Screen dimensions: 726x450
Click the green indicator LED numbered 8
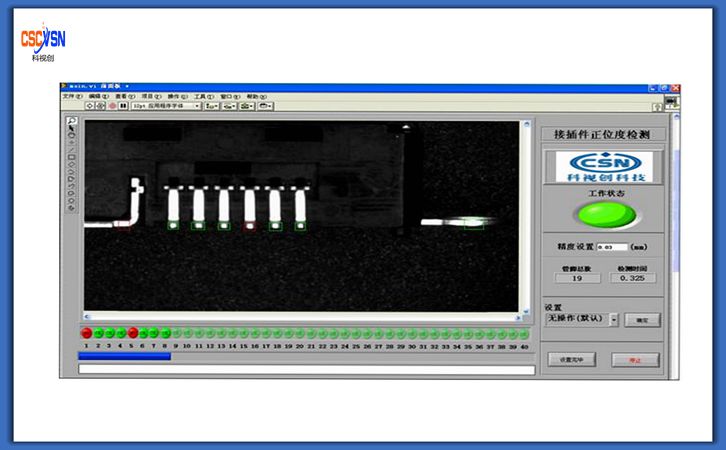[x=166, y=333]
